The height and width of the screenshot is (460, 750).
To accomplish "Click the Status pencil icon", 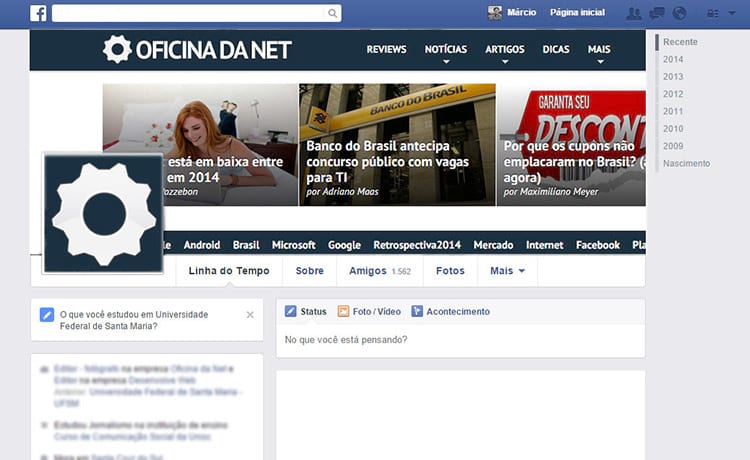I will (x=290, y=311).
